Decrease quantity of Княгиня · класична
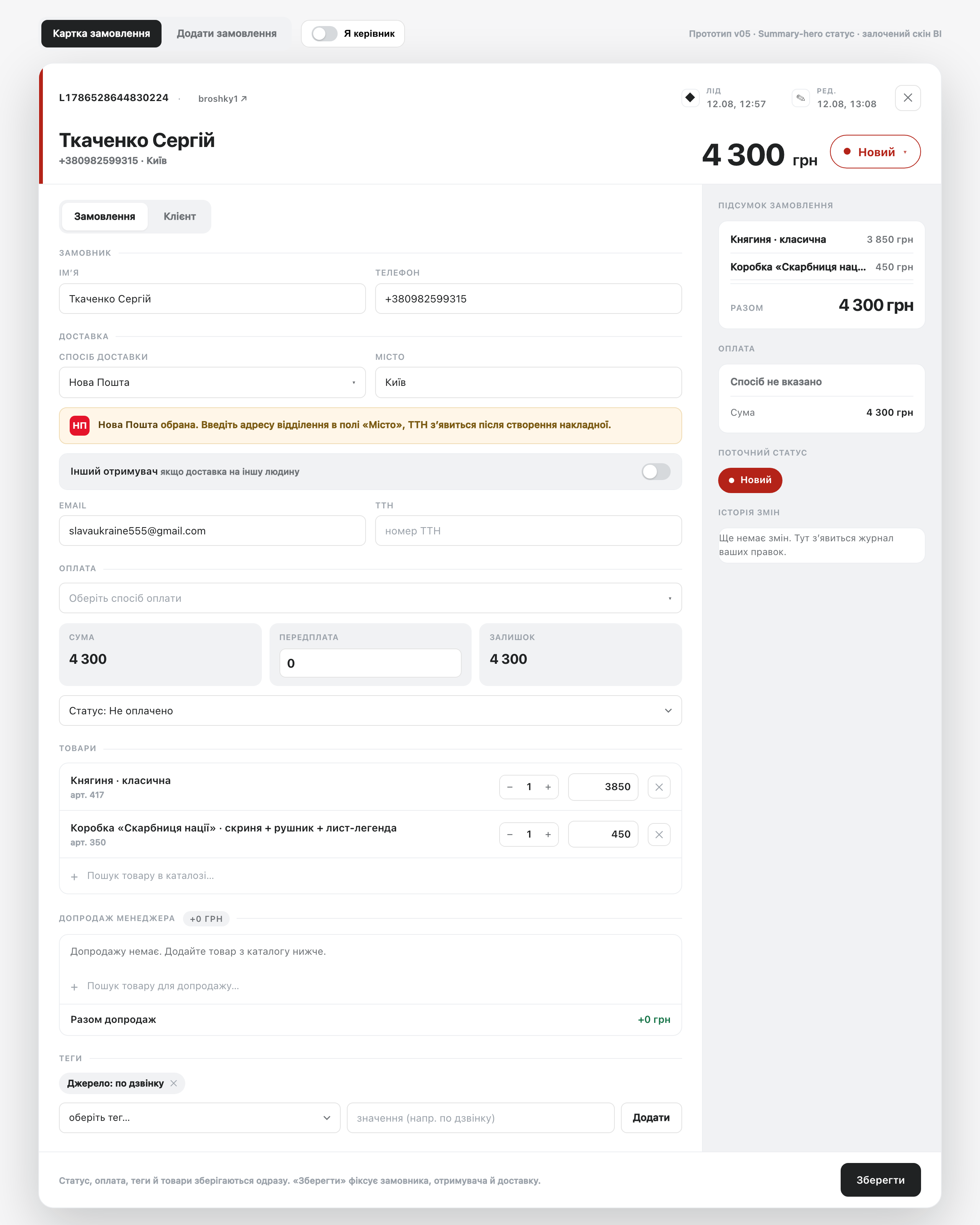Screen dimensions: 980x1225 point(510,787)
